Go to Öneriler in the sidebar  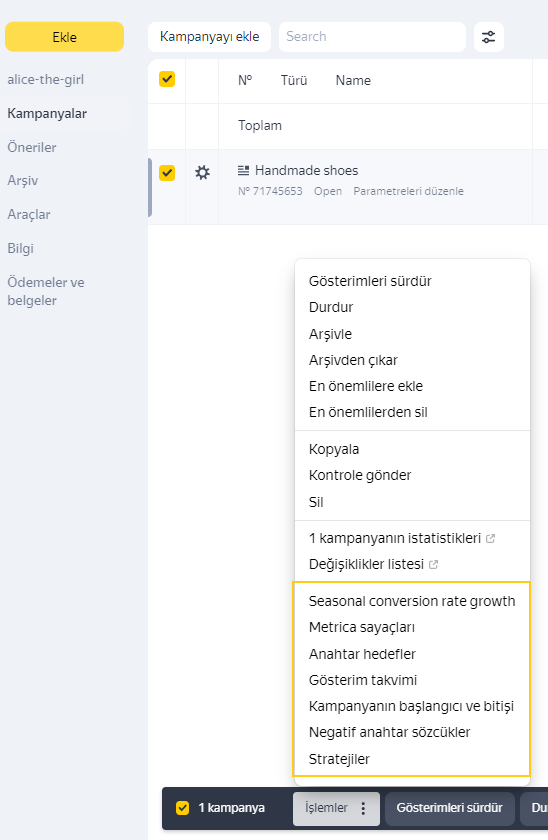pos(32,147)
